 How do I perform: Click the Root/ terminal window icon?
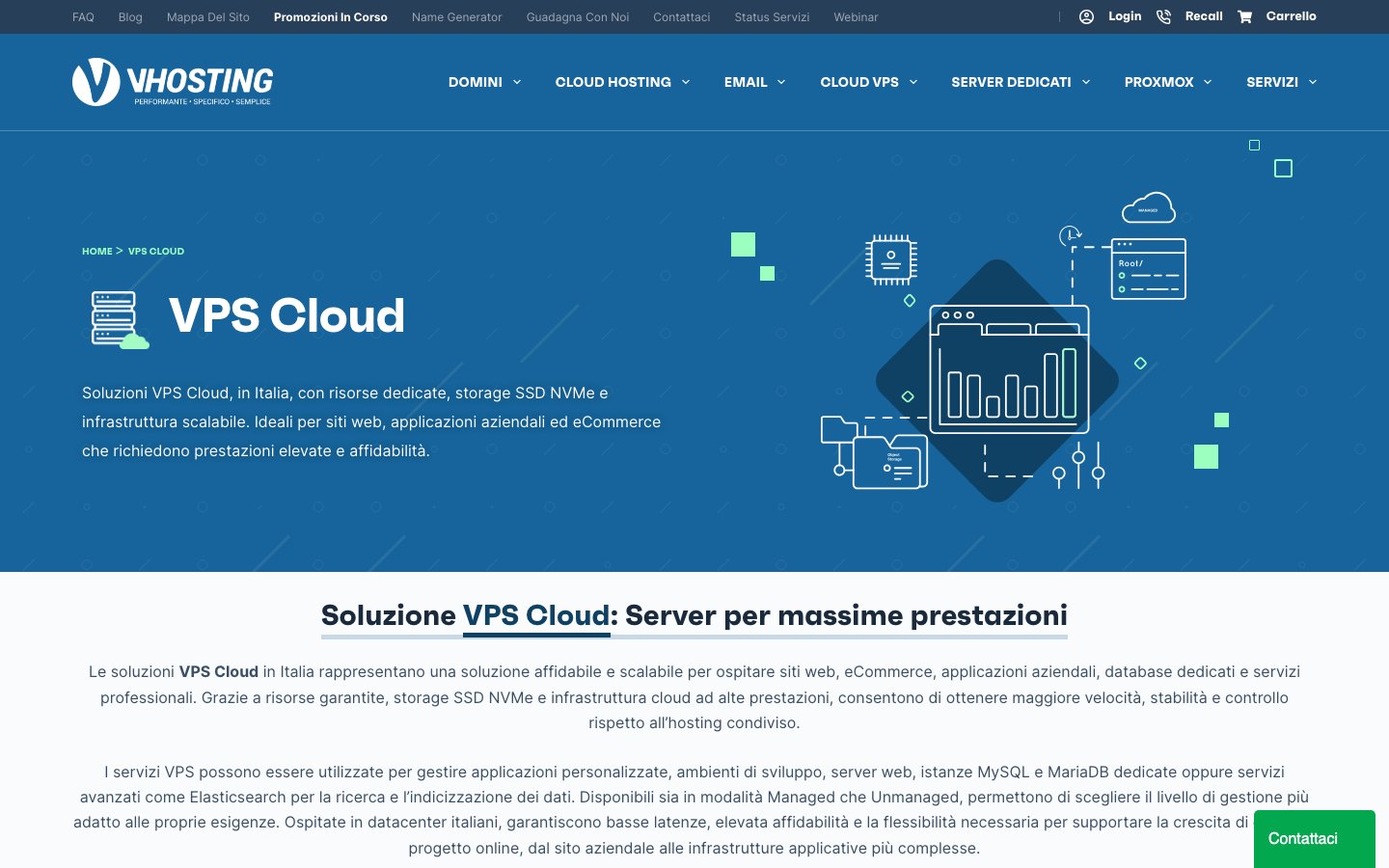(1148, 269)
